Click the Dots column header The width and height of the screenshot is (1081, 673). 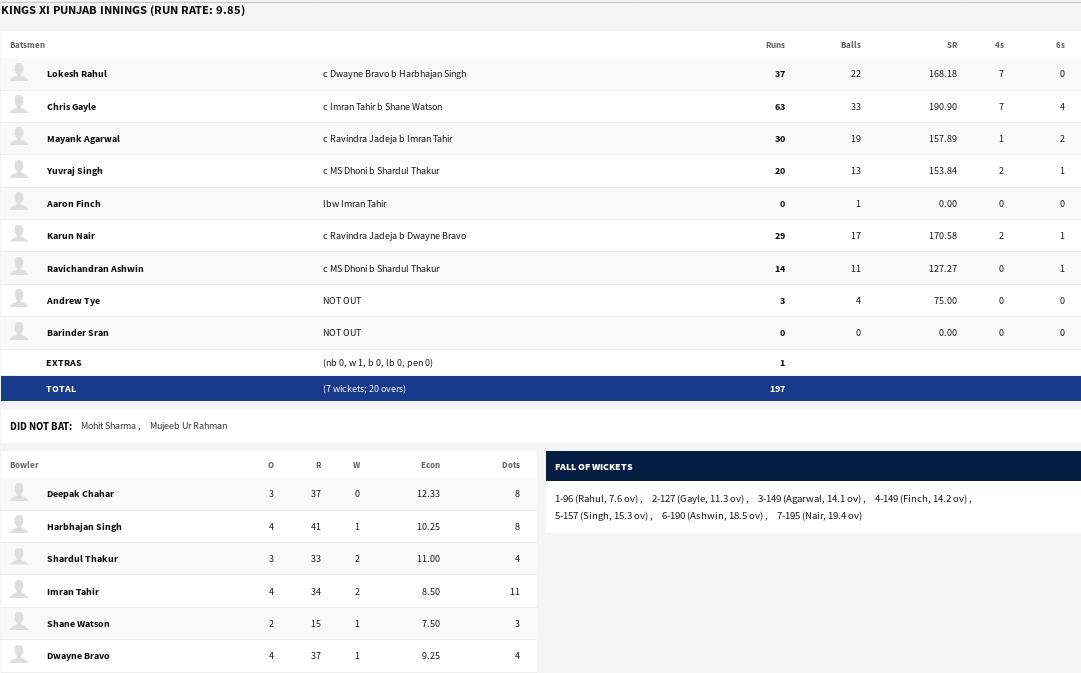(x=511, y=465)
